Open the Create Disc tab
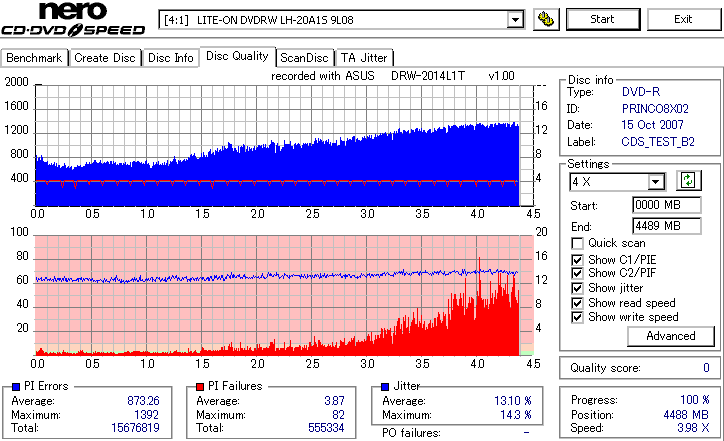 [105, 58]
